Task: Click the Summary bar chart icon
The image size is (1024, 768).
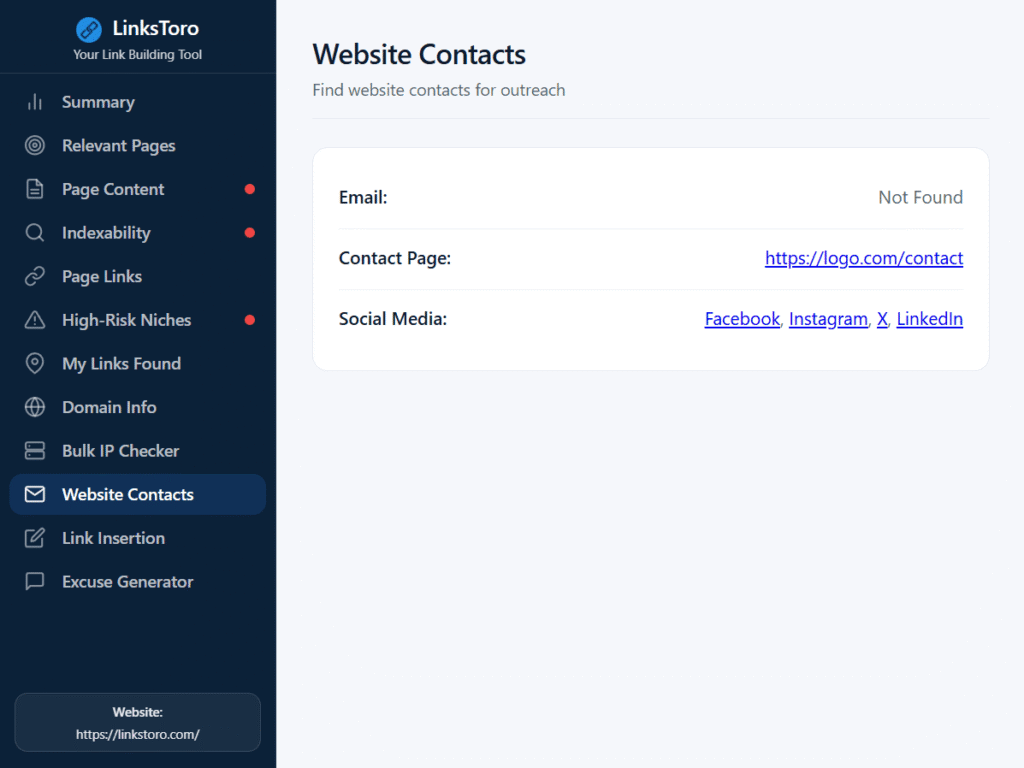Action: click(x=35, y=102)
